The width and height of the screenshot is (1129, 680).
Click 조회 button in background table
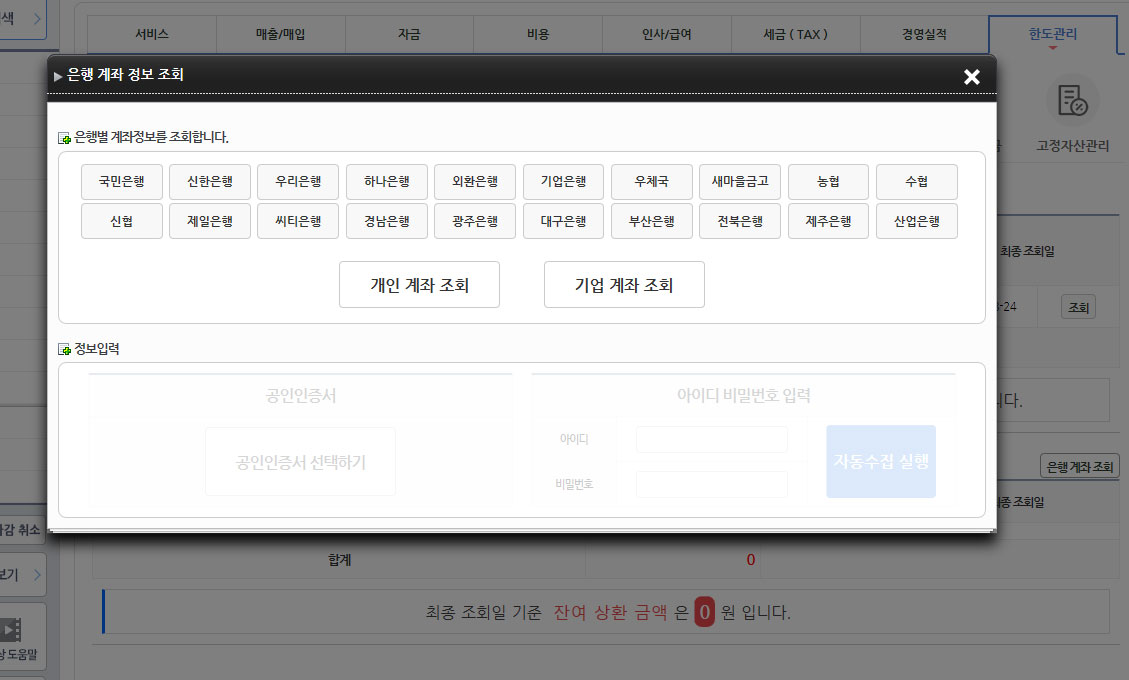(1079, 307)
